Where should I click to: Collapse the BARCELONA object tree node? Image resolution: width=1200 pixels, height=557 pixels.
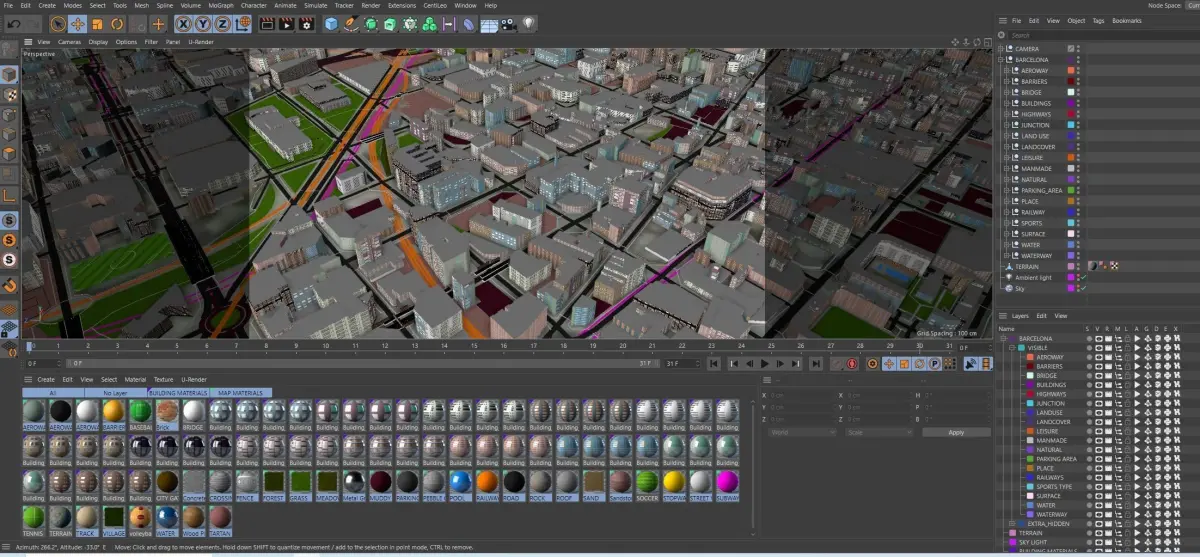coord(1001,60)
